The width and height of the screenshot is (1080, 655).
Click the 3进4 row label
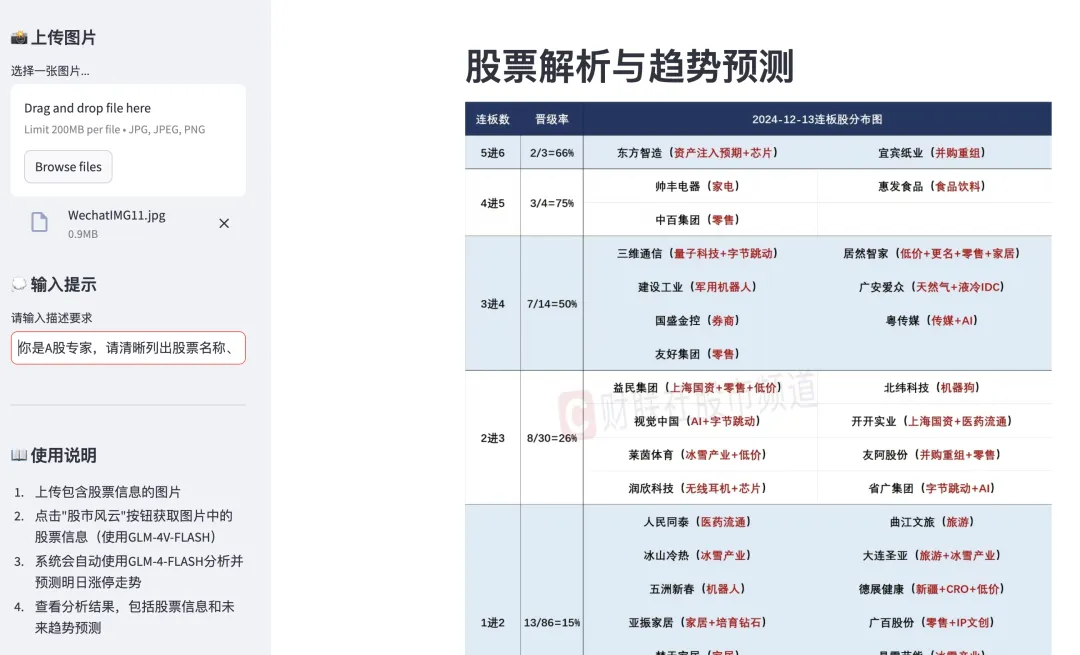[492, 304]
